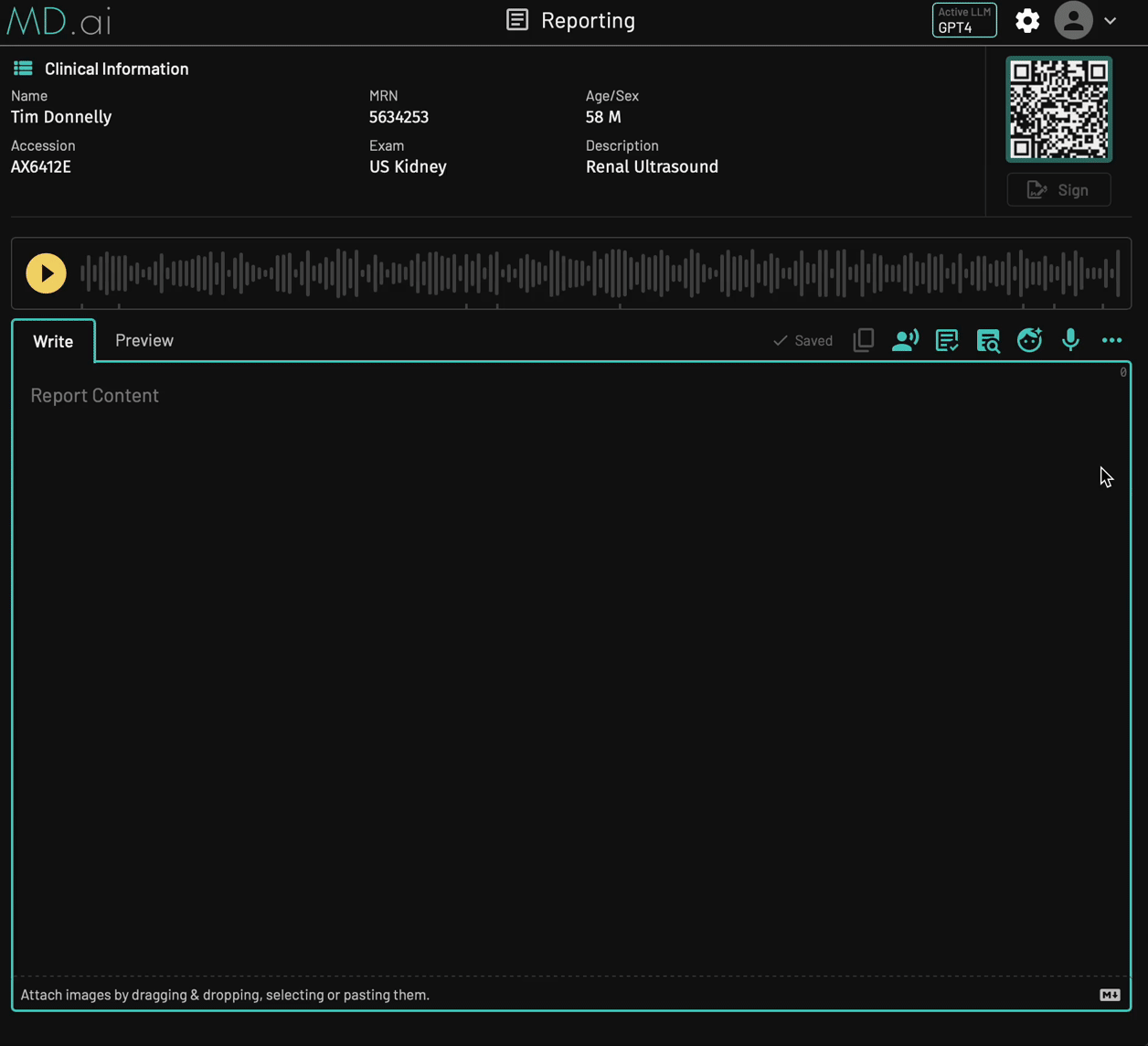Screen dimensions: 1148x1046
Task: Click the Clinical Information heading
Action: pos(117,69)
